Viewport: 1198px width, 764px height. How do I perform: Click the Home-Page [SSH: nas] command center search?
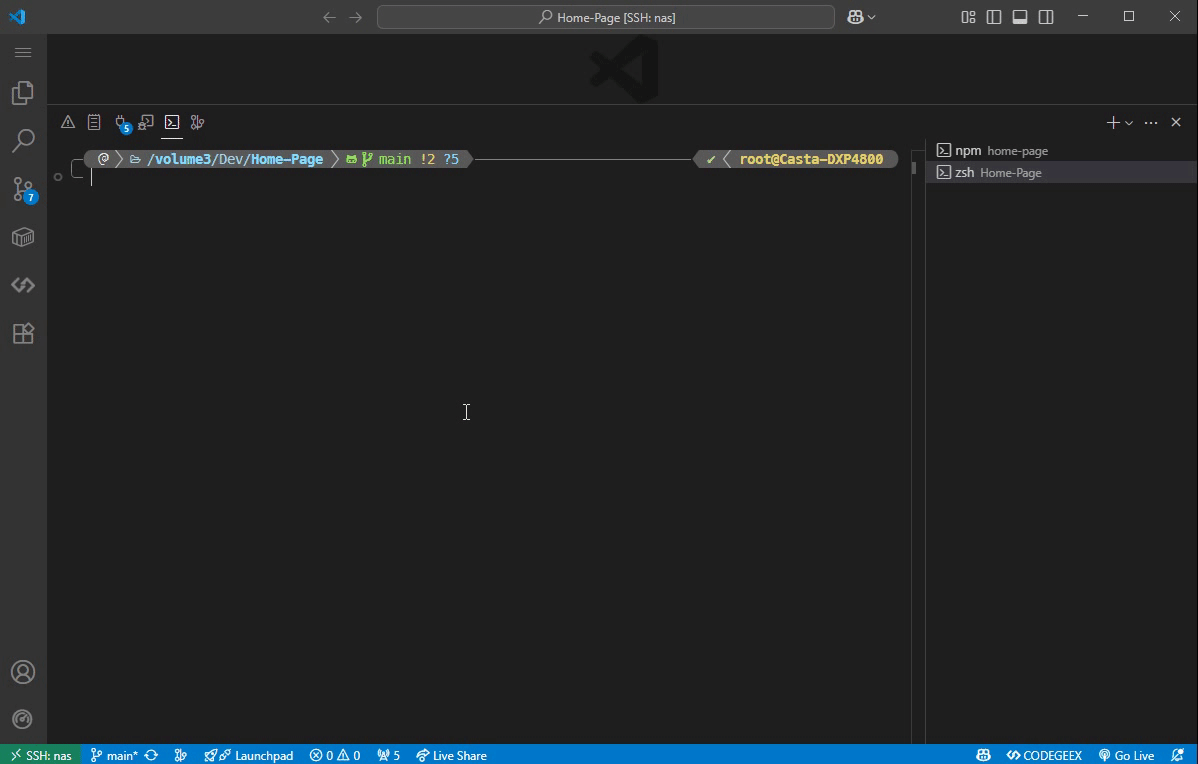pyautogui.click(x=606, y=17)
